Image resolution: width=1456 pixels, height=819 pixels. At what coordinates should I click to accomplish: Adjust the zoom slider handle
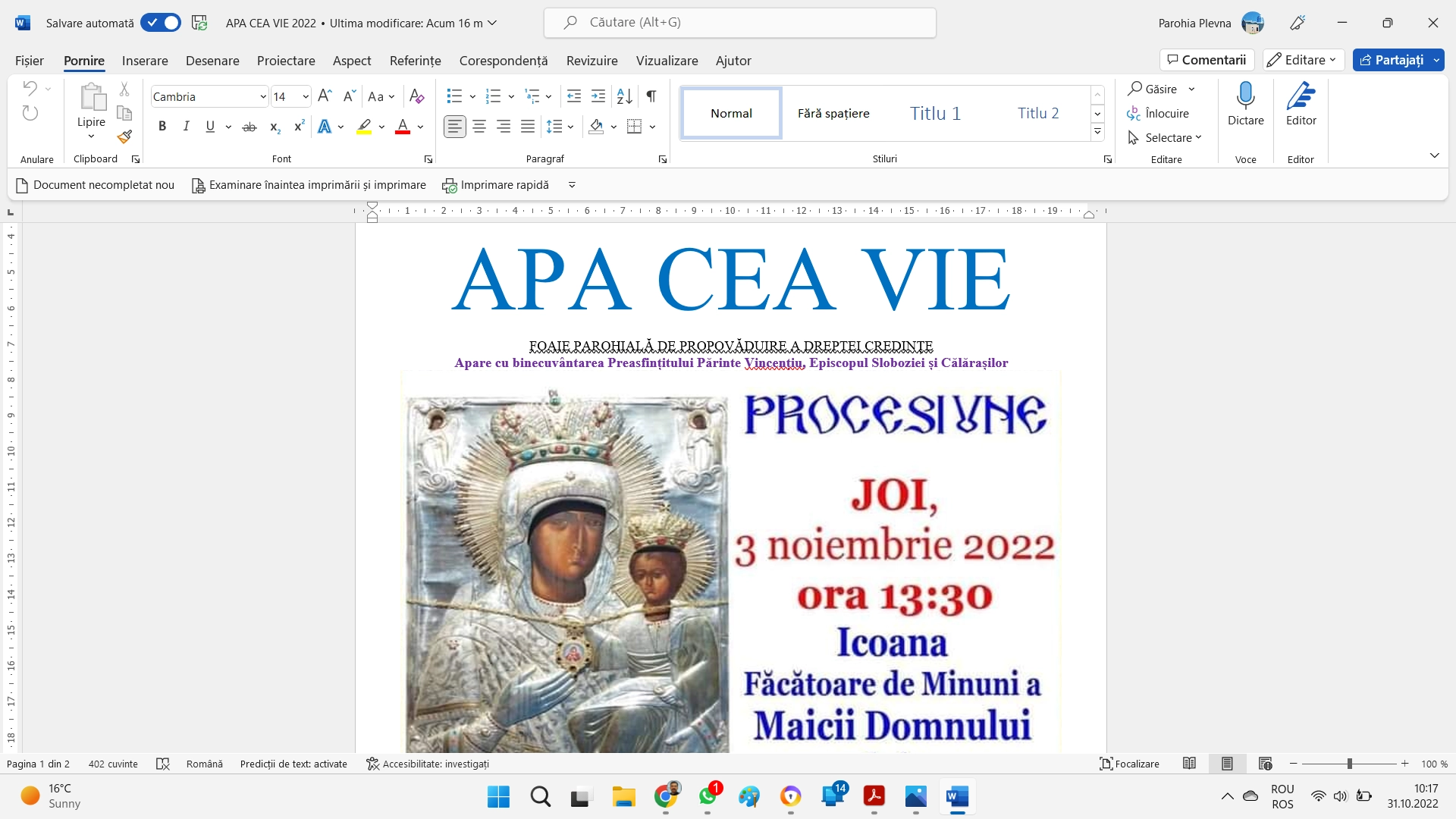pos(1350,764)
